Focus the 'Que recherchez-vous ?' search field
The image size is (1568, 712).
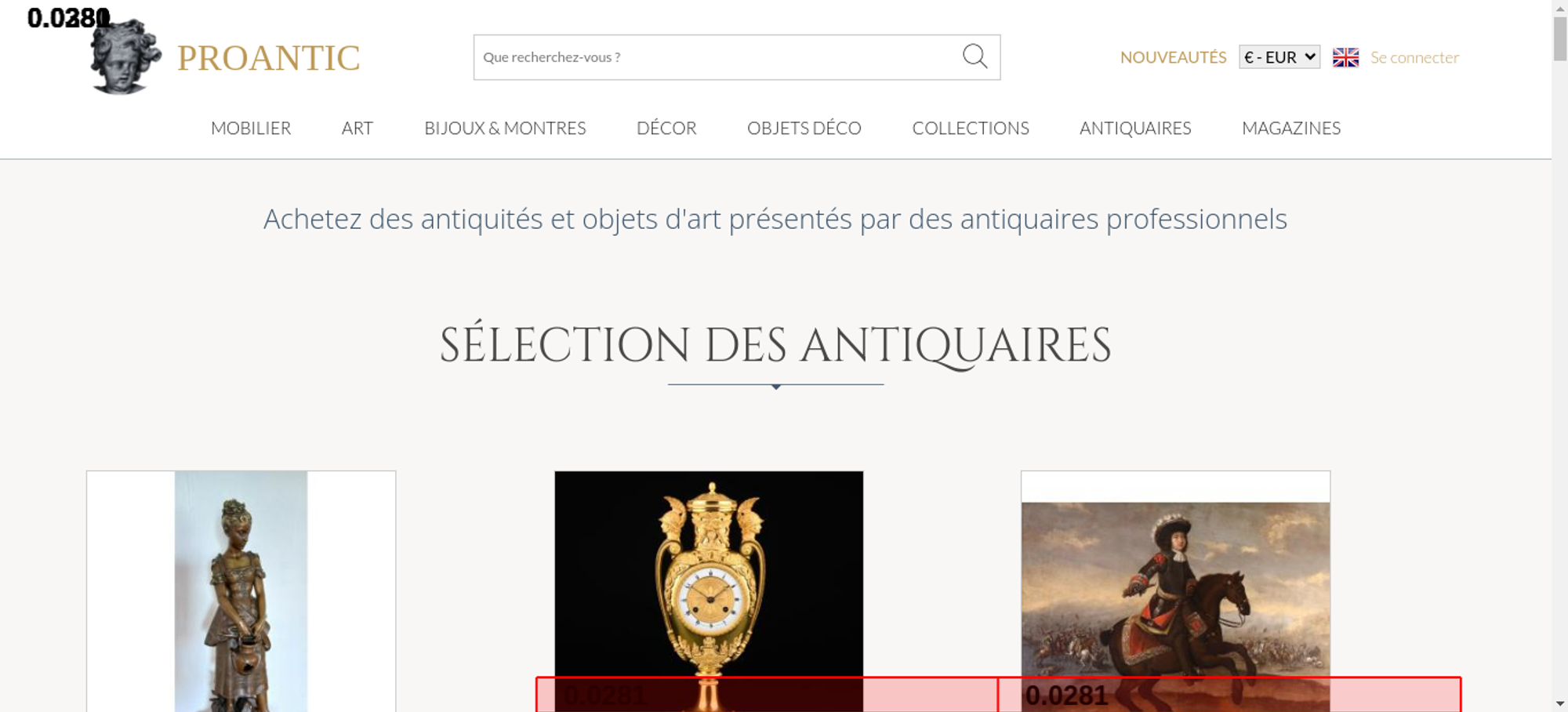pos(713,57)
